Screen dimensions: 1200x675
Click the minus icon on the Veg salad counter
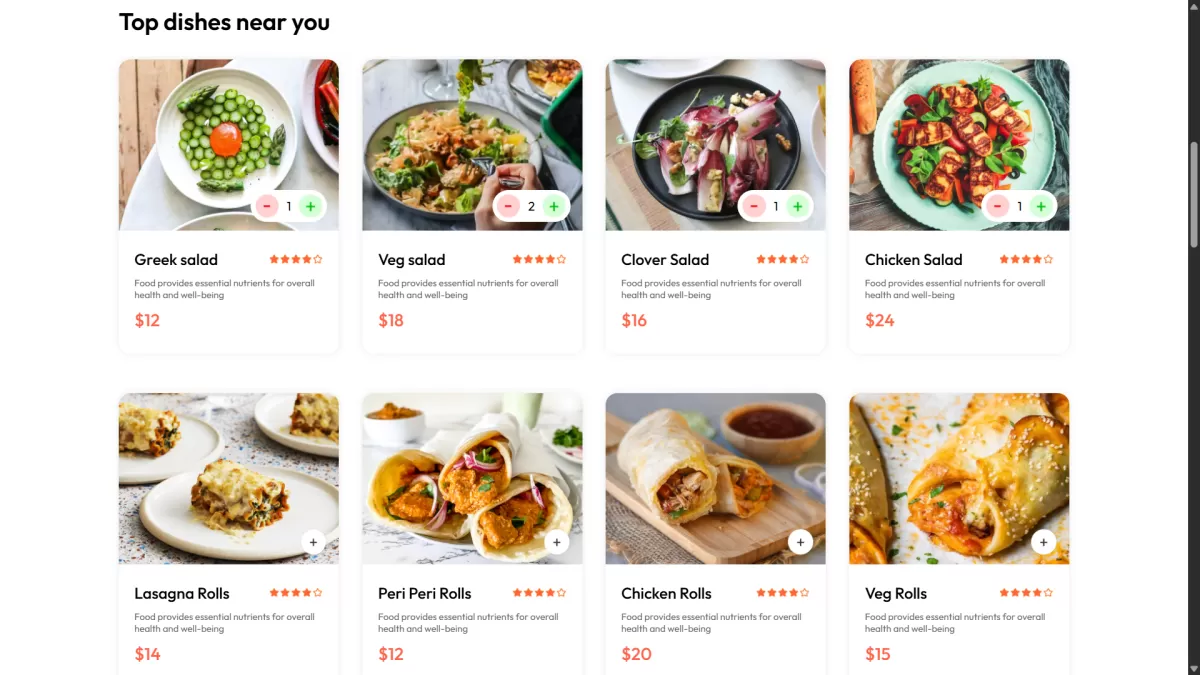[508, 206]
